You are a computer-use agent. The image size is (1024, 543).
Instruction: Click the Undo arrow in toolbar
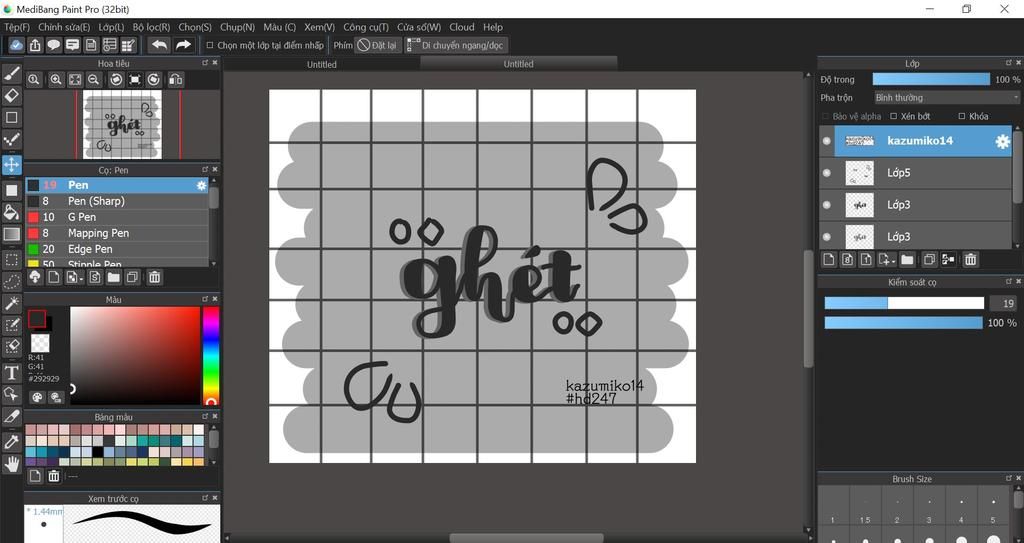(x=159, y=44)
